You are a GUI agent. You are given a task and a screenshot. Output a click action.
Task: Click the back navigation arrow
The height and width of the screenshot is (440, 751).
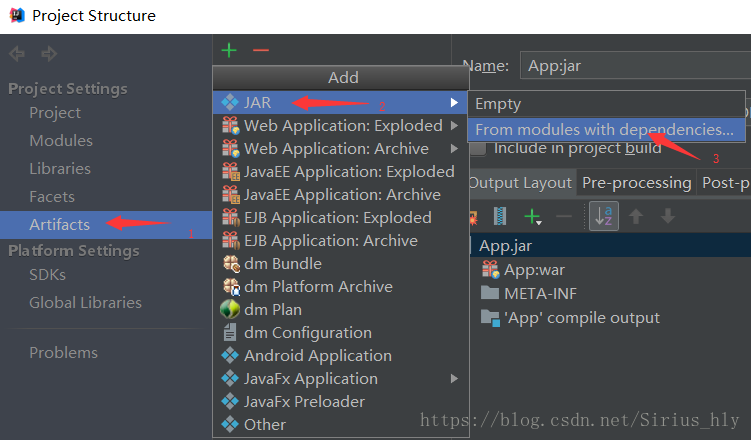17,54
